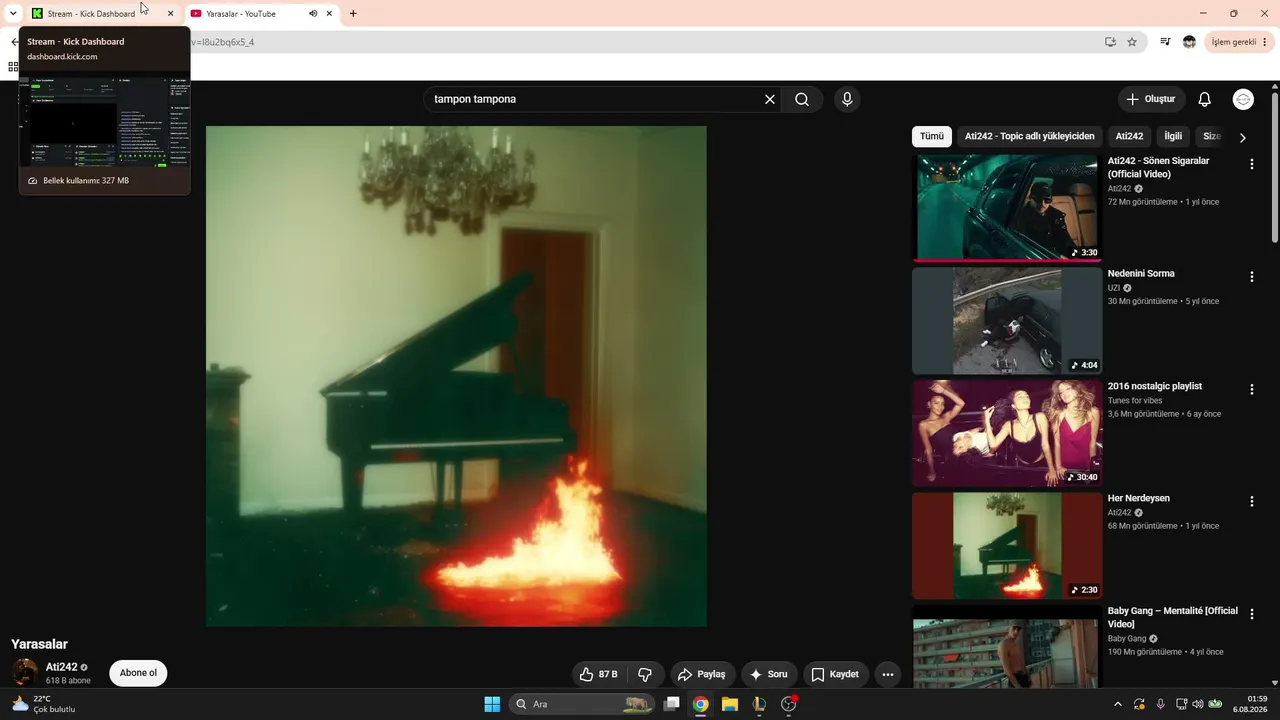Open the Windows Start menu
The width and height of the screenshot is (1280, 720).
click(492, 704)
